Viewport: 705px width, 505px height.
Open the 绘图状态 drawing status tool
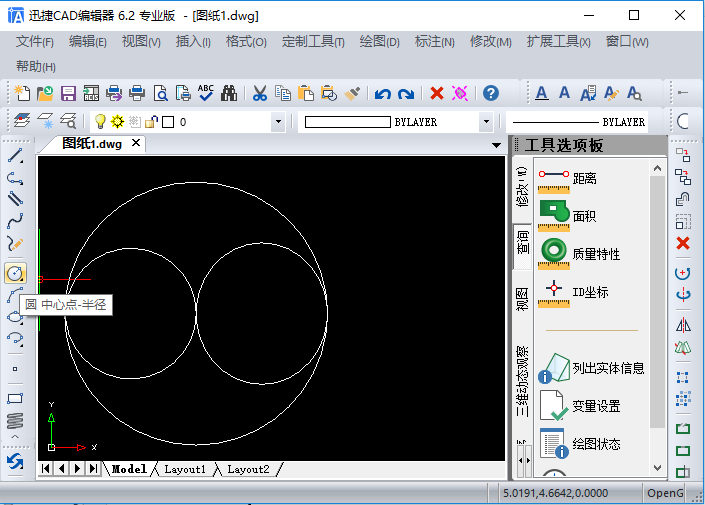click(580, 444)
